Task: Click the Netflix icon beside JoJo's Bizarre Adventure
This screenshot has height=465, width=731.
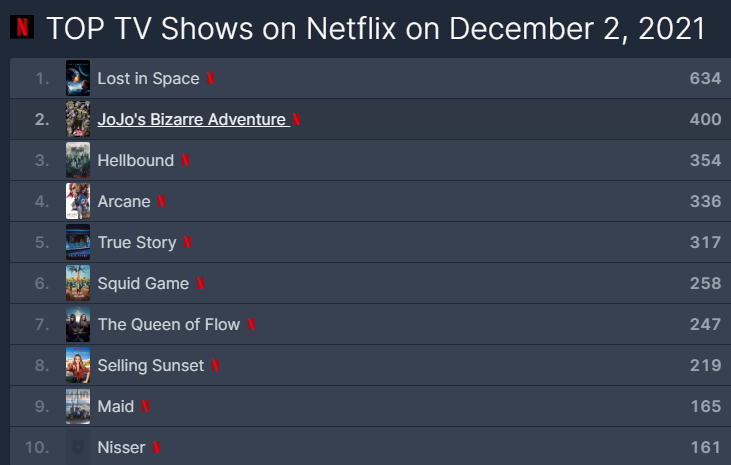Action: pos(296,120)
